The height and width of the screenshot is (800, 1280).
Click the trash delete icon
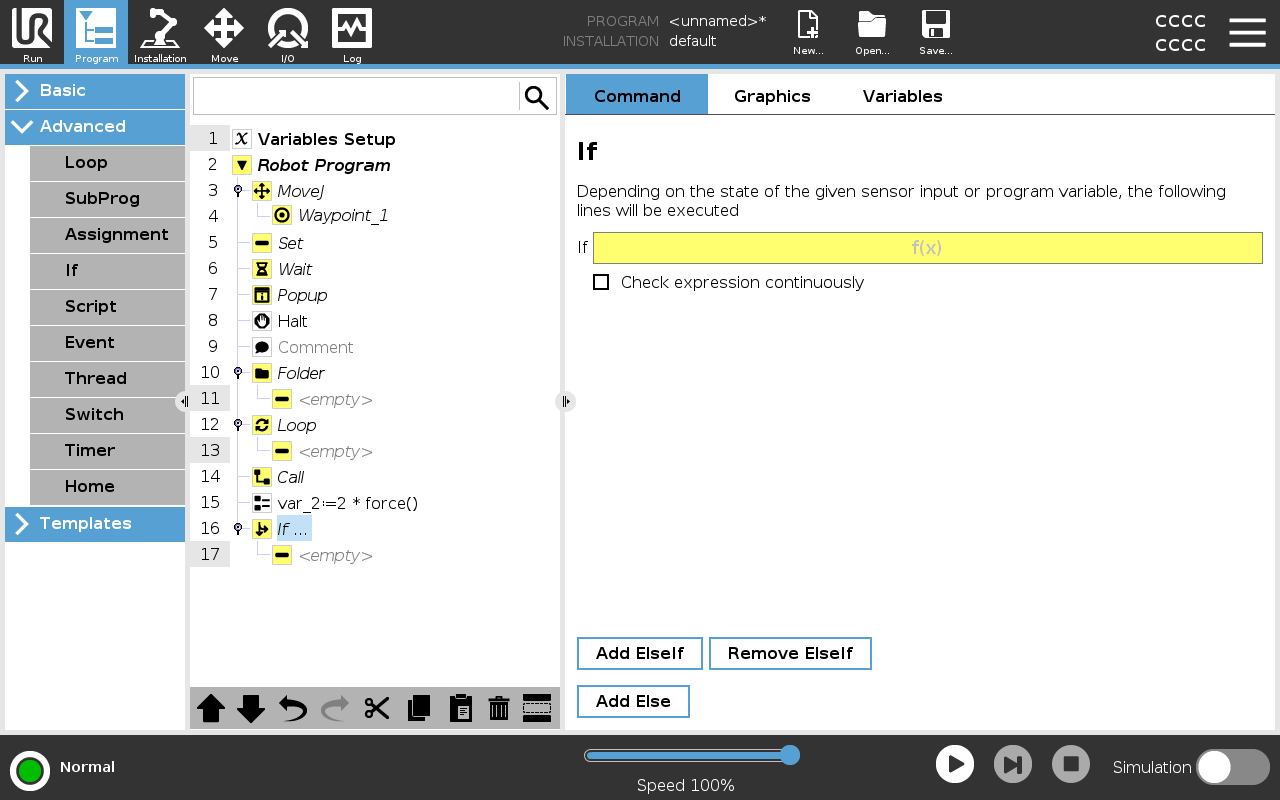click(x=499, y=708)
